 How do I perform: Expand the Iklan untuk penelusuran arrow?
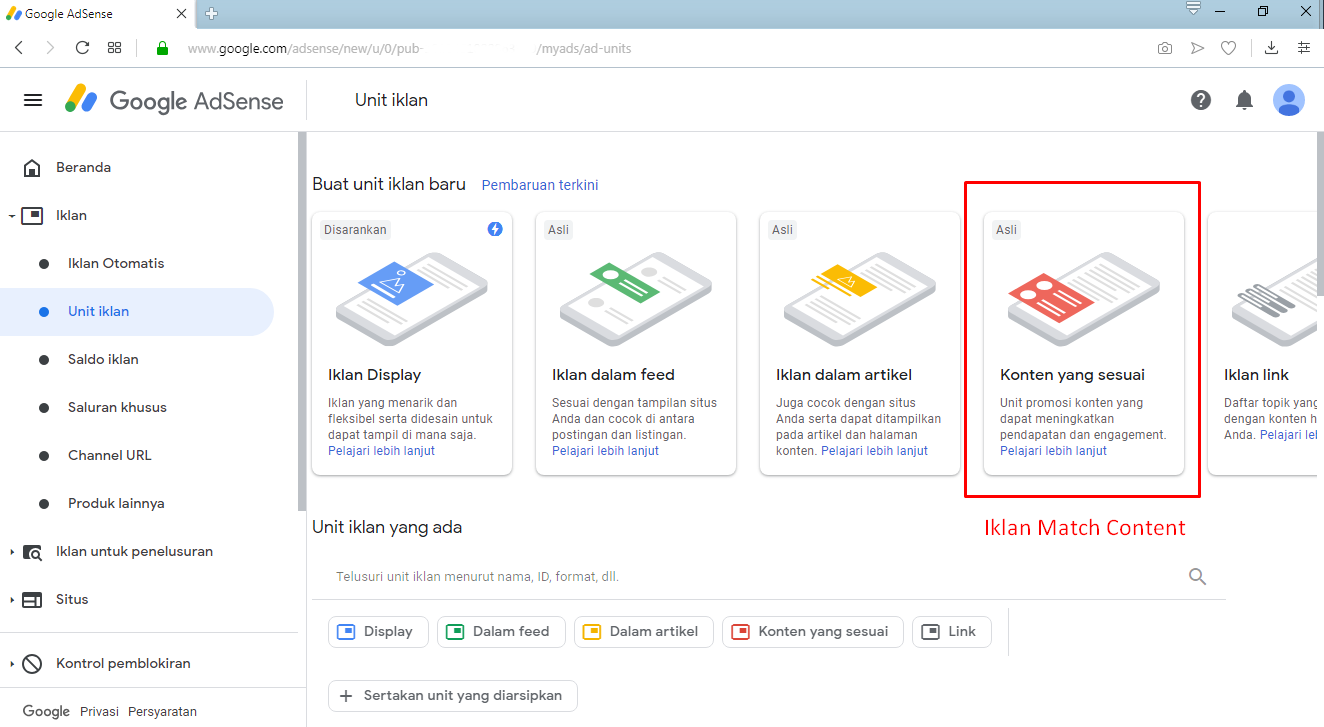[10, 552]
